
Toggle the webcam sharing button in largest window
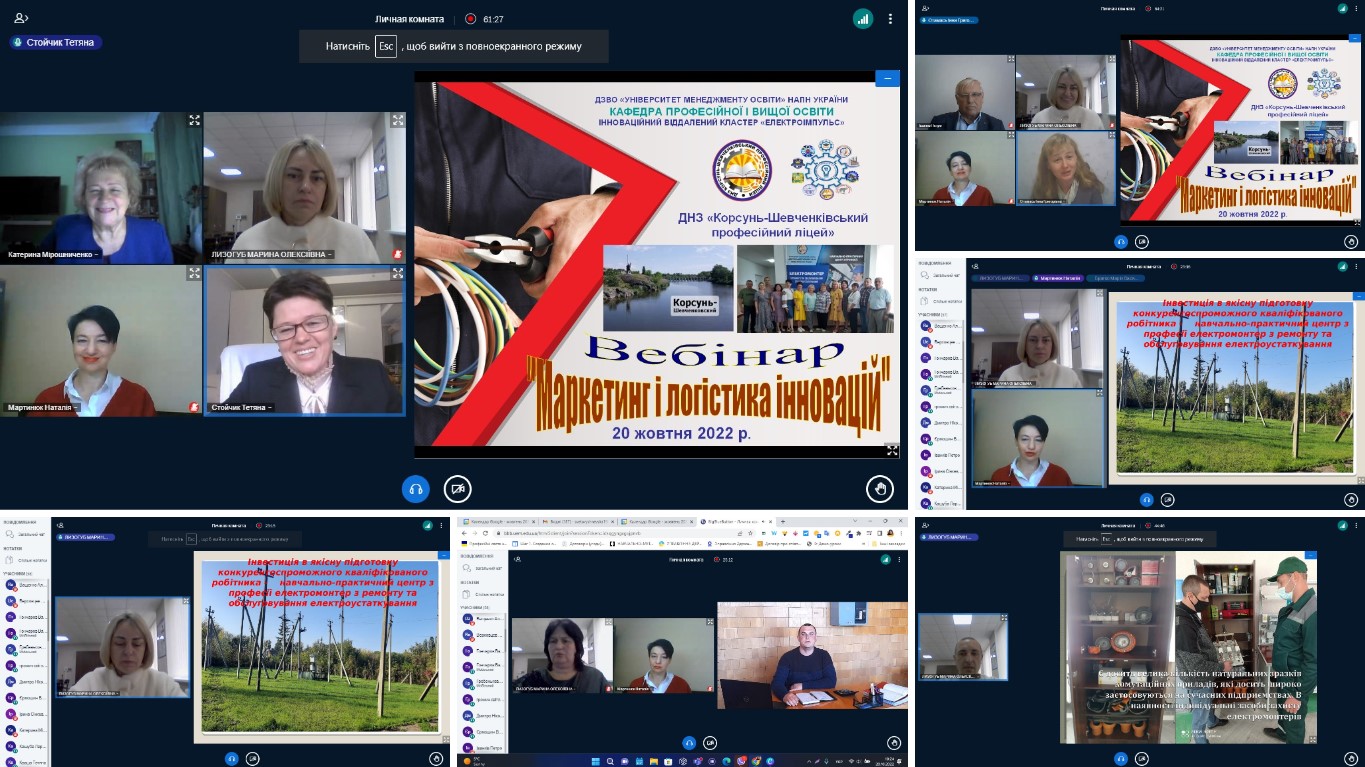(x=457, y=488)
